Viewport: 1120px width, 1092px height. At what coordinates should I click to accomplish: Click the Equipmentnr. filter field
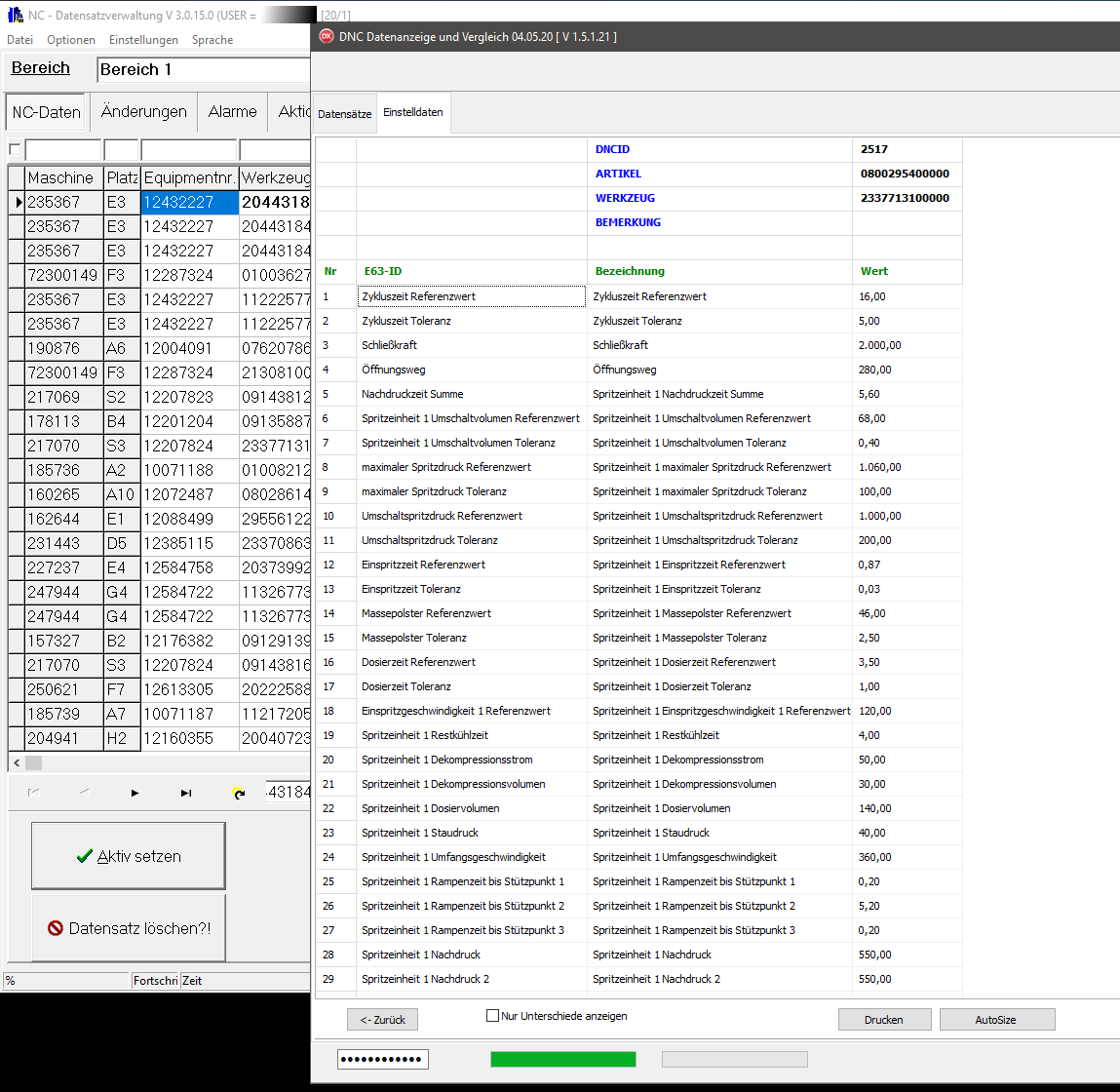(188, 150)
